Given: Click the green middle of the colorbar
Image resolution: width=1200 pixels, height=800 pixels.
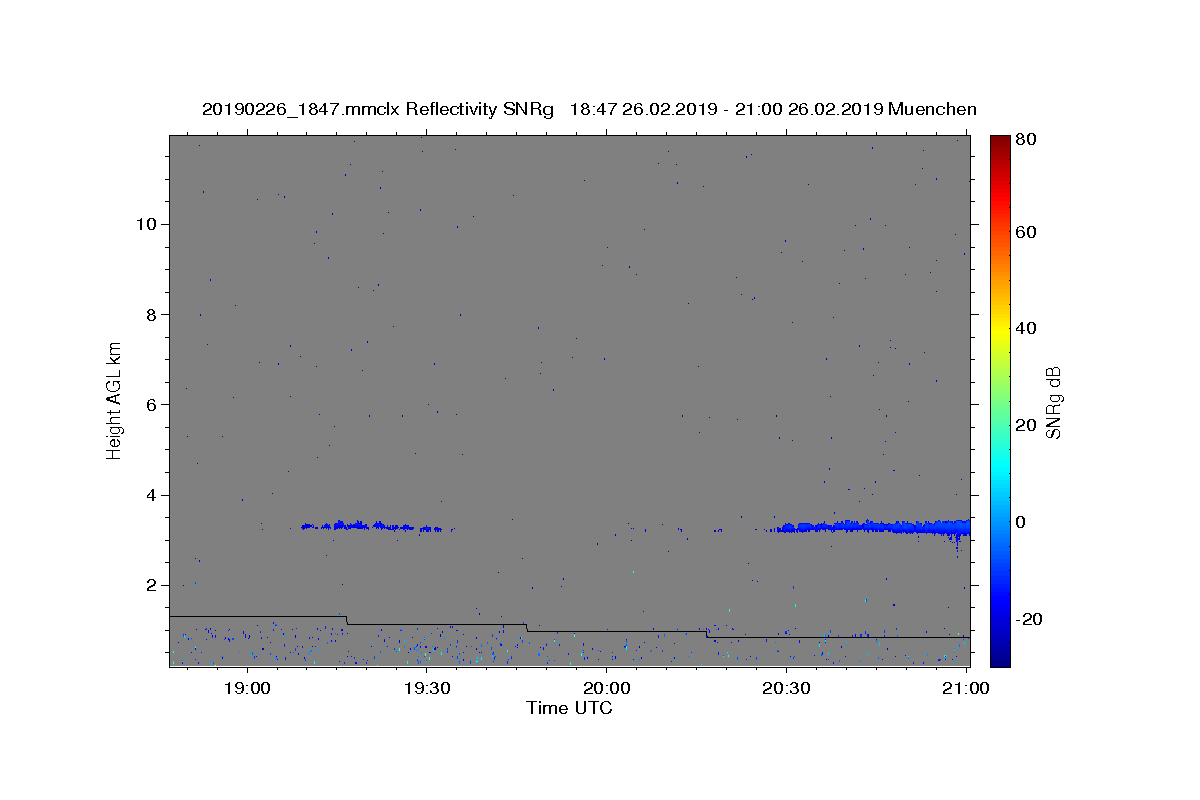Looking at the screenshot, I should click(1000, 400).
